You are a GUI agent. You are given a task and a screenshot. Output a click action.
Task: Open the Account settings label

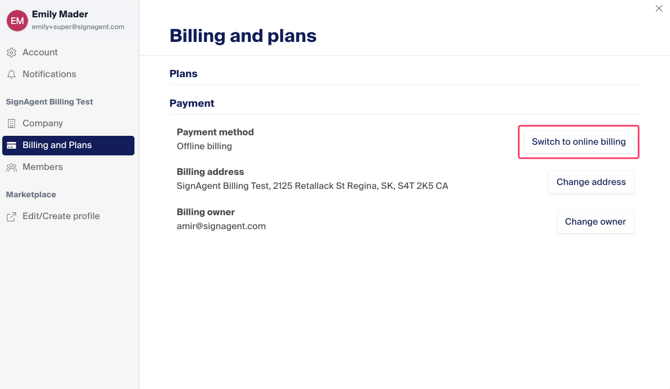[x=40, y=52]
